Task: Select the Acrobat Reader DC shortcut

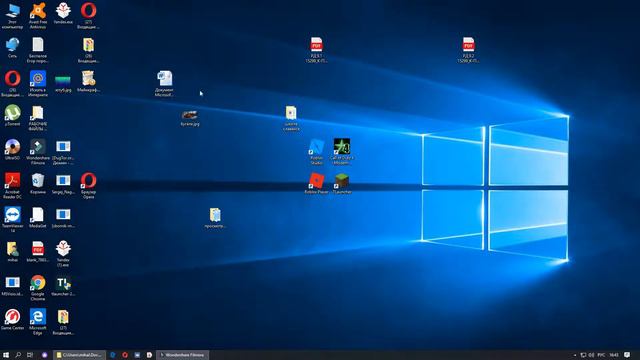Action: point(12,186)
